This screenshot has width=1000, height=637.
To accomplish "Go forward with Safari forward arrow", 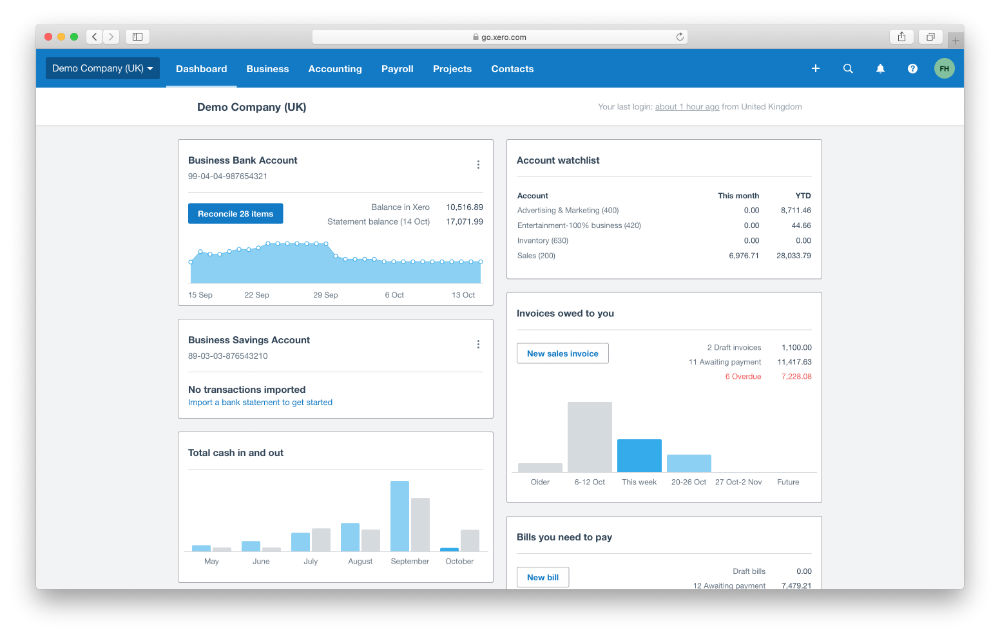I will (111, 37).
